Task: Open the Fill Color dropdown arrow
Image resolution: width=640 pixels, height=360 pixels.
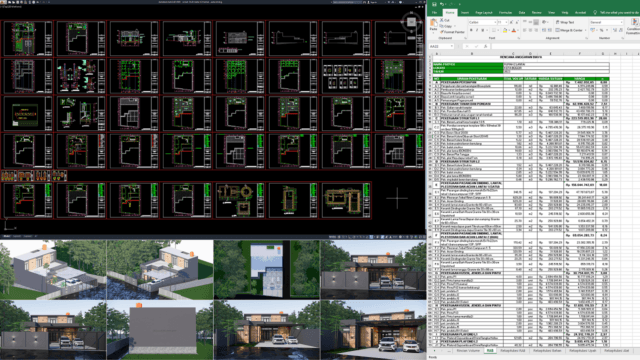Action: tap(509, 30)
